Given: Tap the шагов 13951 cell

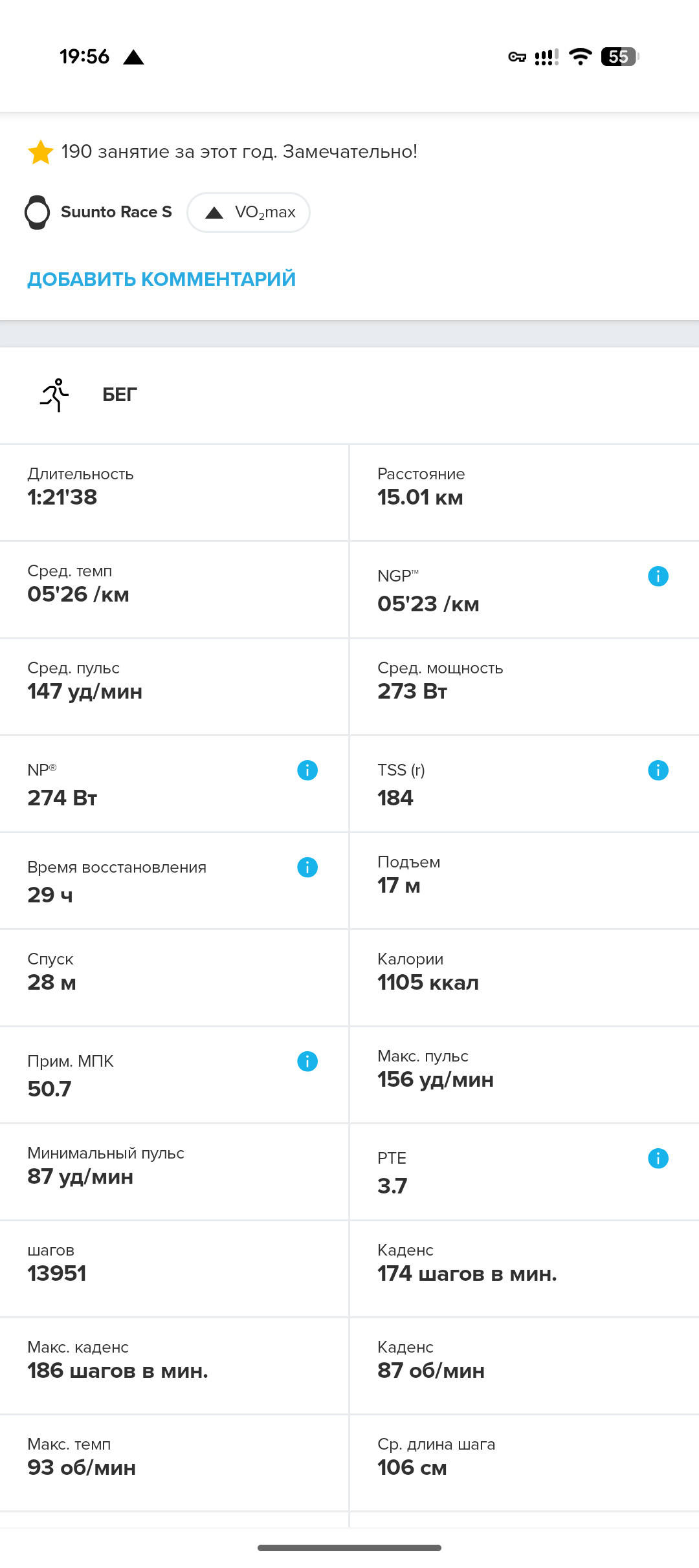Looking at the screenshot, I should click(x=175, y=1269).
